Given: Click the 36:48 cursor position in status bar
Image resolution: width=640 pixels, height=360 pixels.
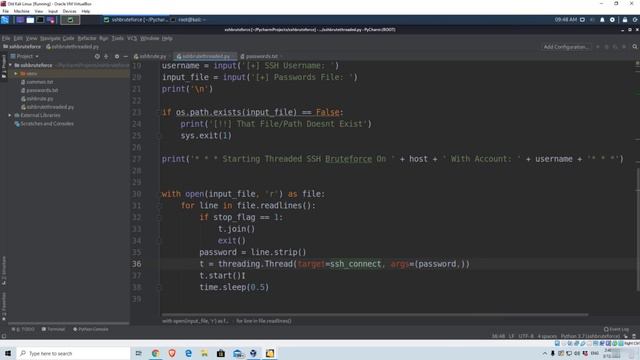Looking at the screenshot, I should pyautogui.click(x=498, y=336).
